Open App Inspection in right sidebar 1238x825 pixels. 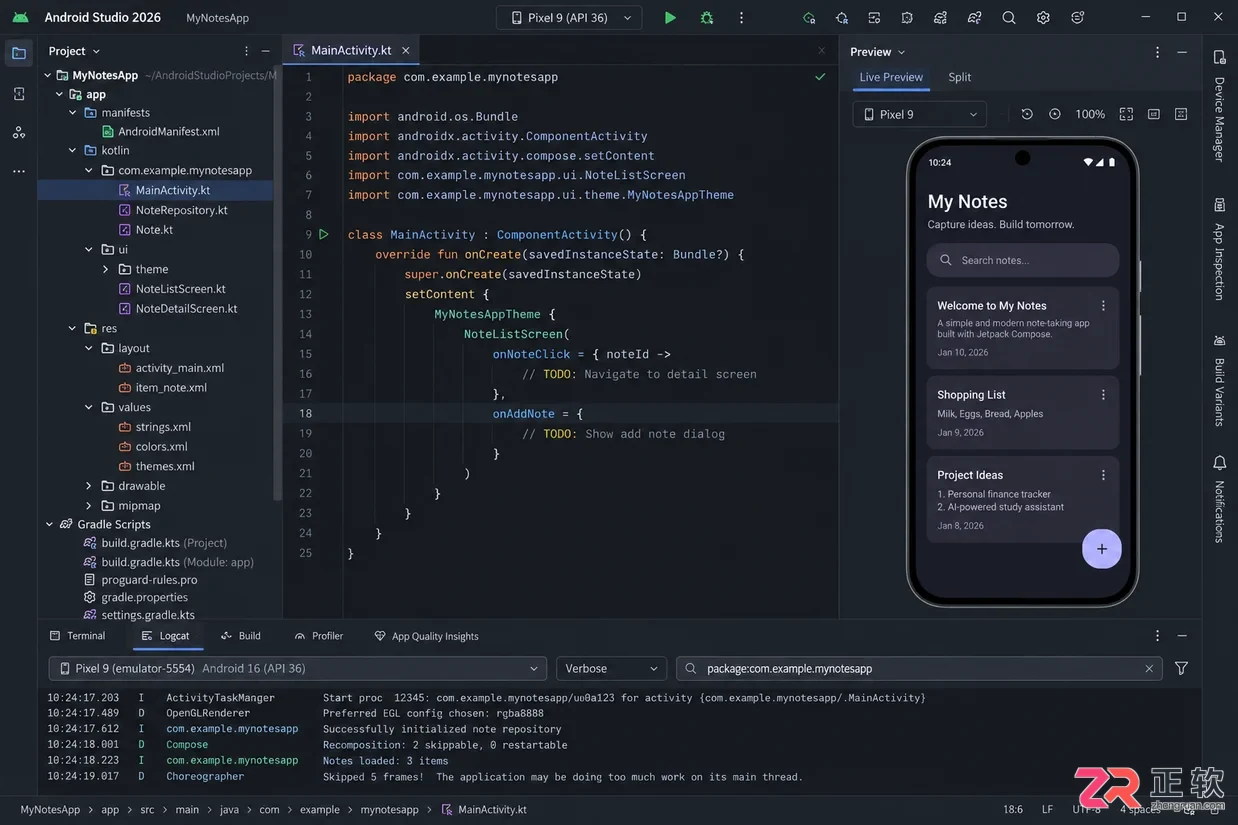pos(1219,249)
